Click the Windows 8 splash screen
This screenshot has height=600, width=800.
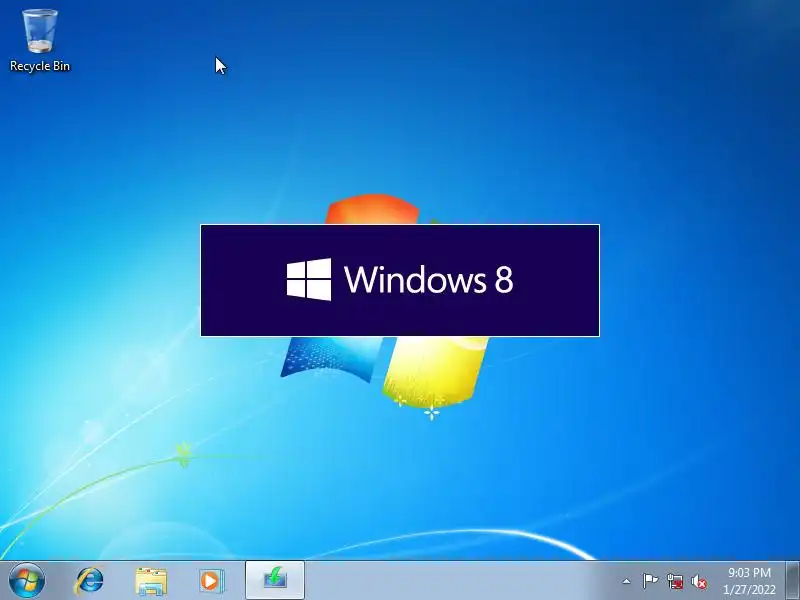click(400, 280)
